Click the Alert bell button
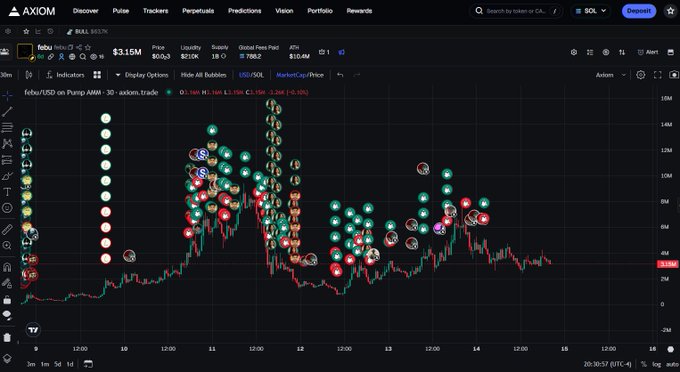The width and height of the screenshot is (680, 372). coord(647,52)
